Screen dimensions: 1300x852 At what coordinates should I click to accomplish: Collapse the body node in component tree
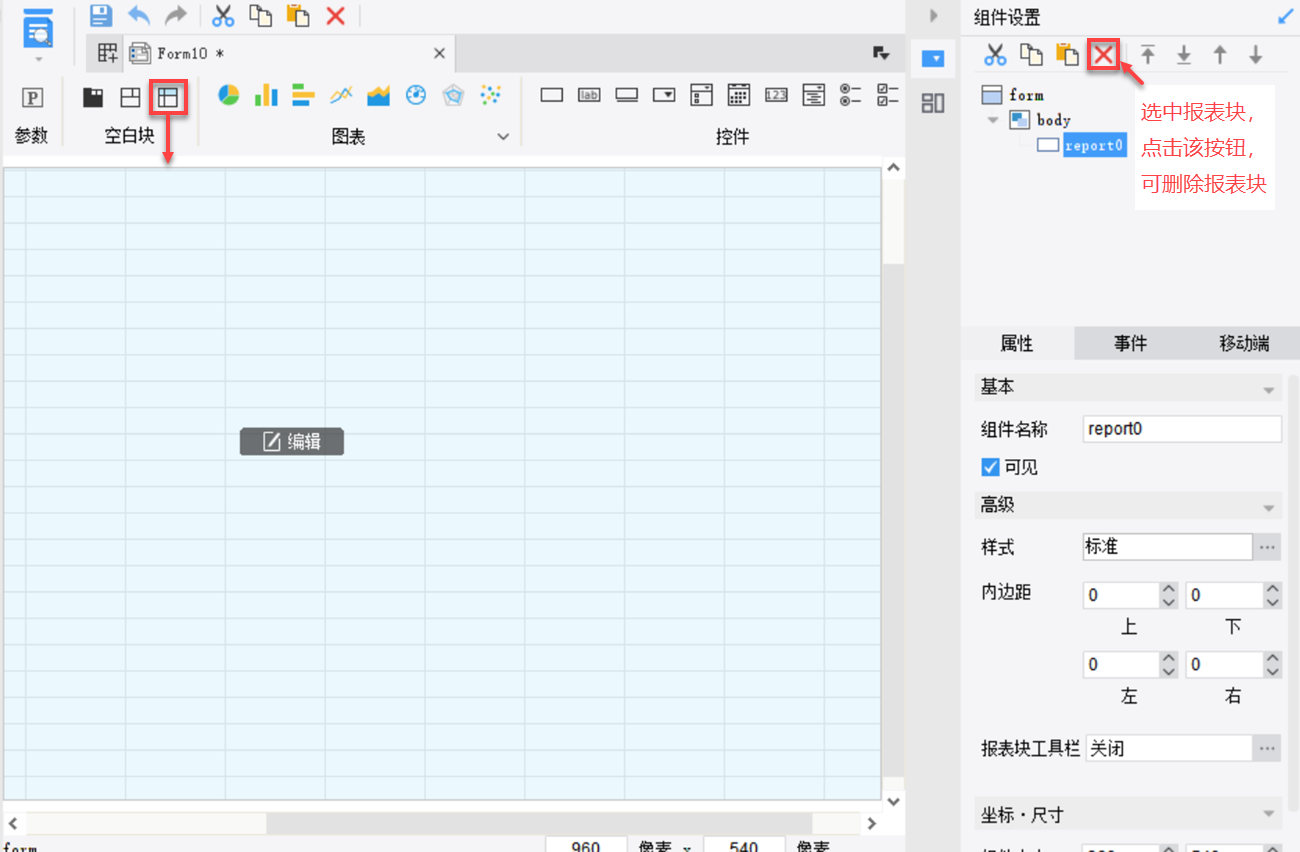point(993,120)
